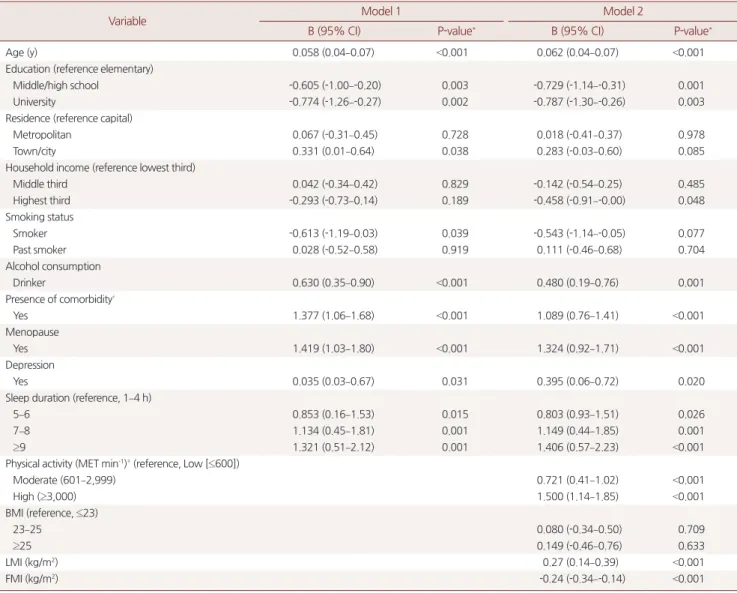The image size is (737, 593).
Task: Click the 'LMI (kg/m²)' row label
Action: coord(31,562)
